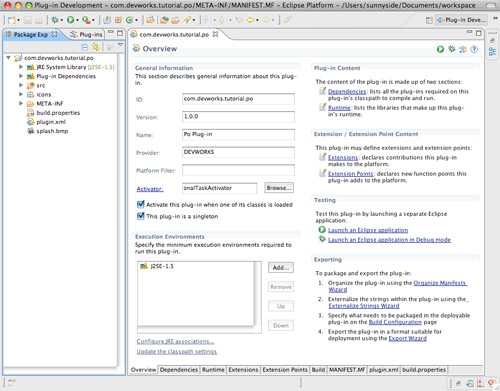Toggle 'Activate this plug-in when one of its classes is loaded'
Viewport: 500px width, 391px height.
point(141,204)
